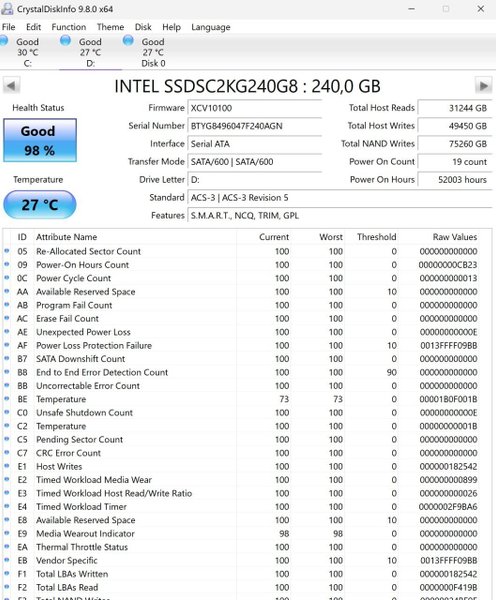
Task: Go to previous disk with left arrow
Action: [x=11, y=86]
